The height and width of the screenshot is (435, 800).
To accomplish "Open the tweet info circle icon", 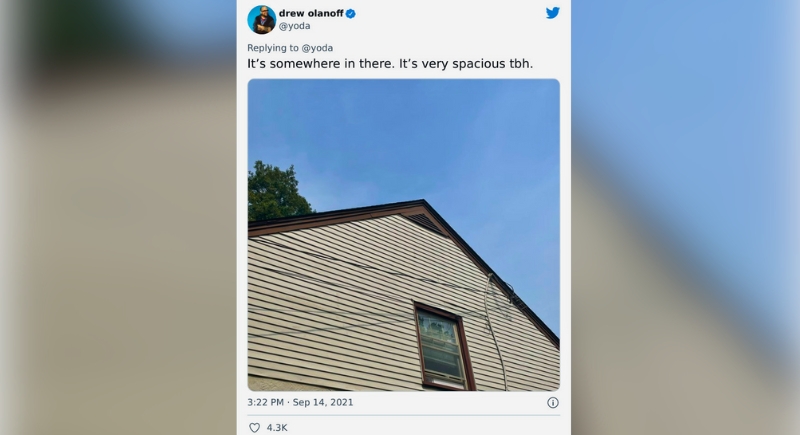I will tap(553, 402).
